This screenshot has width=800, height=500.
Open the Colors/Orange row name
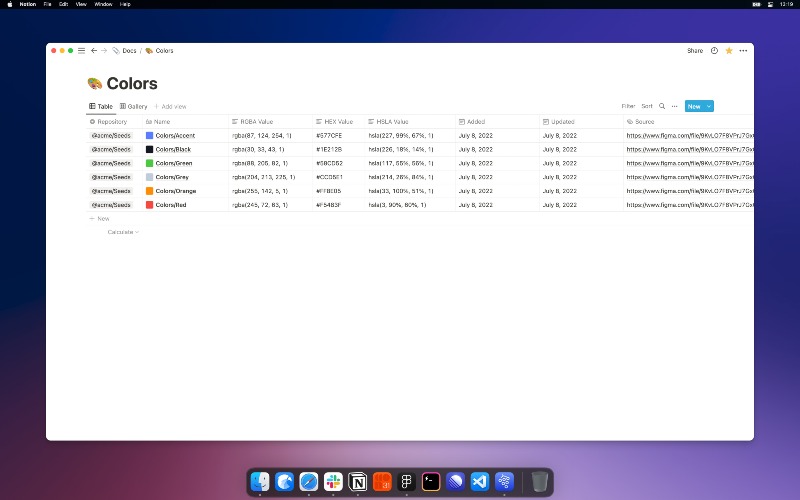(176, 190)
